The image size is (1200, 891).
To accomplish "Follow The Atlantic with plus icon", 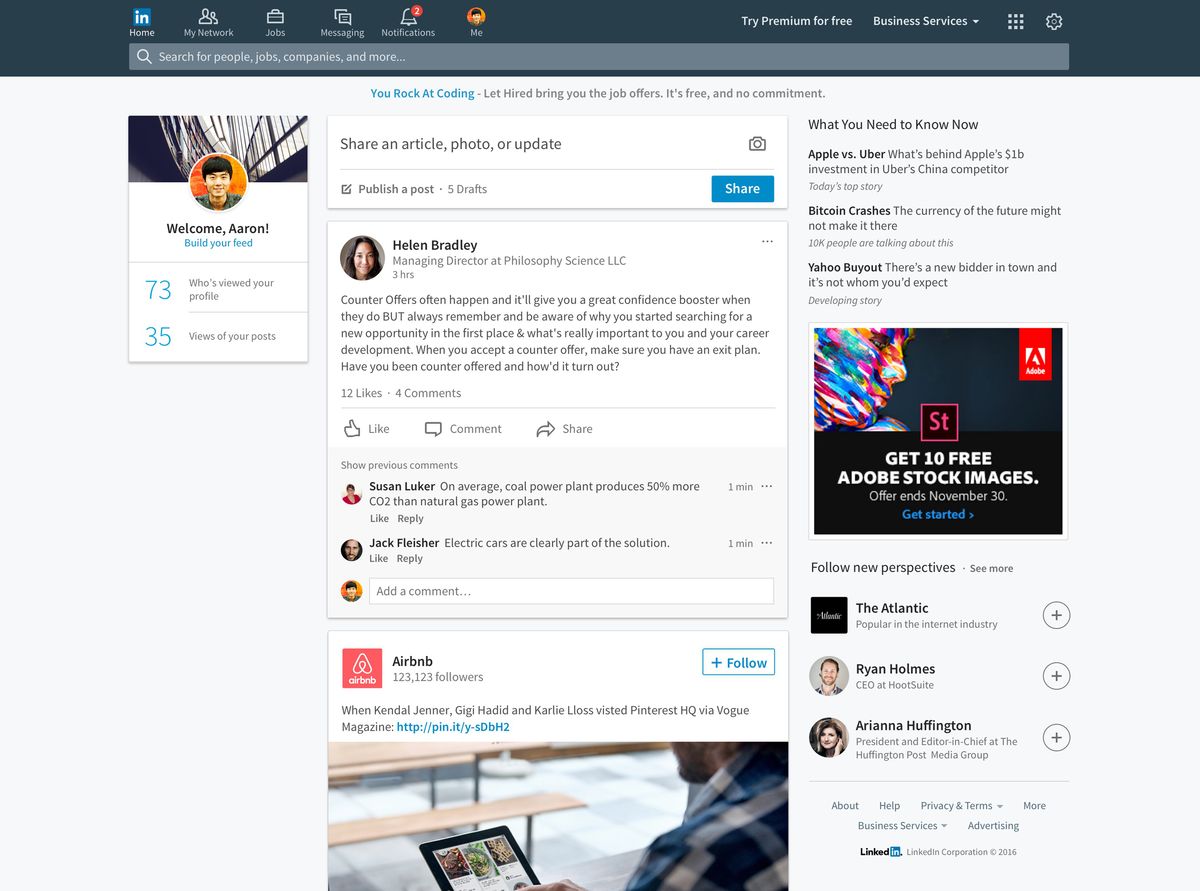I will 1056,615.
